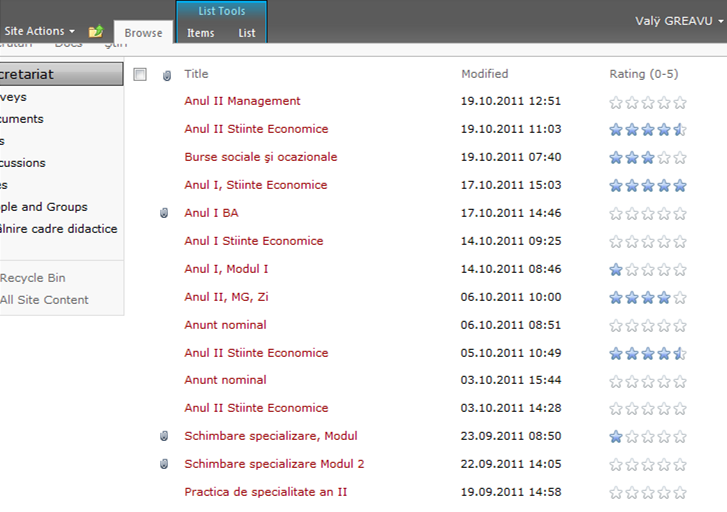Click attachment icon beside Schimbare specializare Modul 2
The height and width of the screenshot is (512, 727).
click(165, 464)
